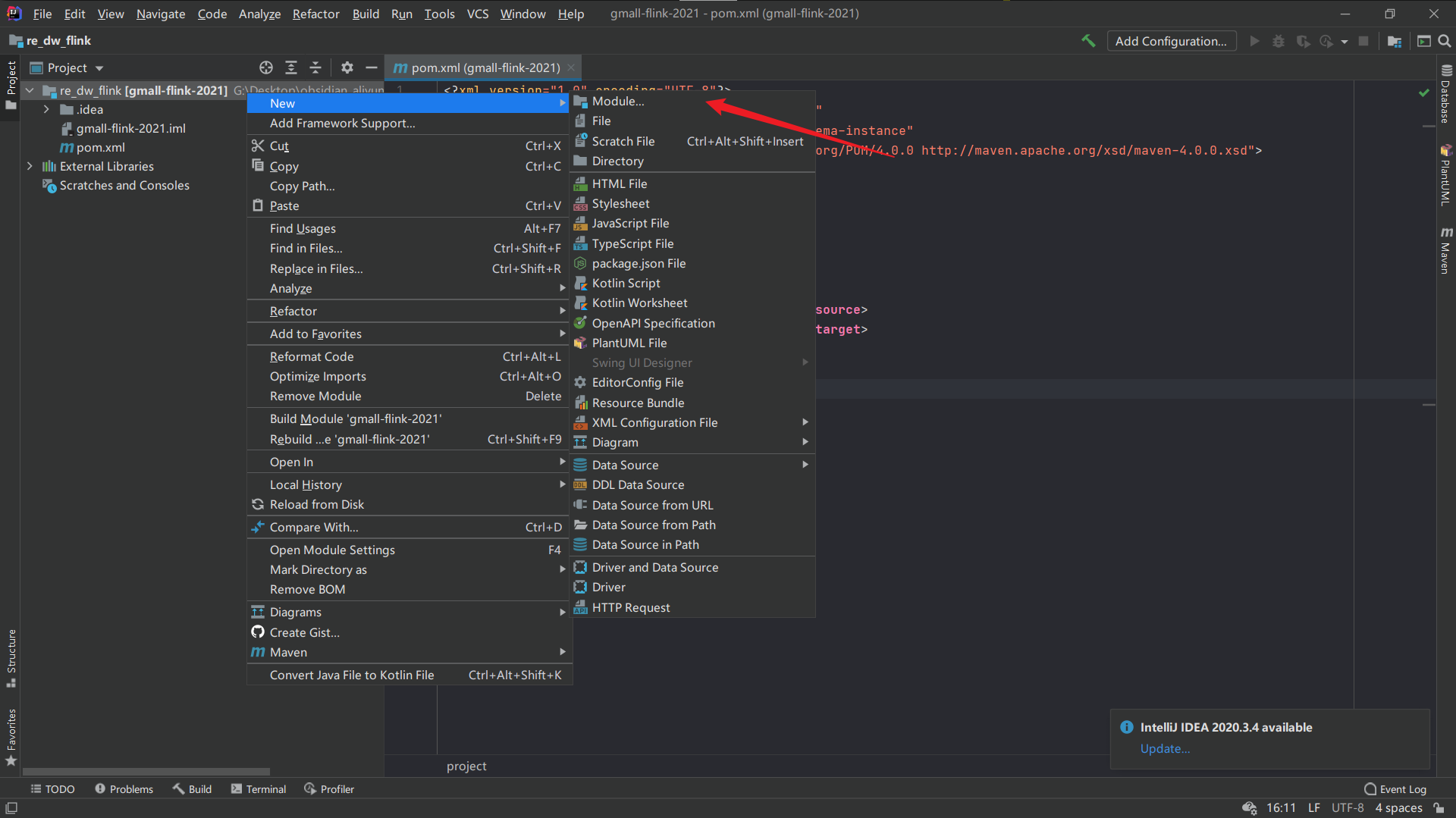Image resolution: width=1456 pixels, height=818 pixels.
Task: Expand the Refactor submenu
Action: (x=409, y=311)
